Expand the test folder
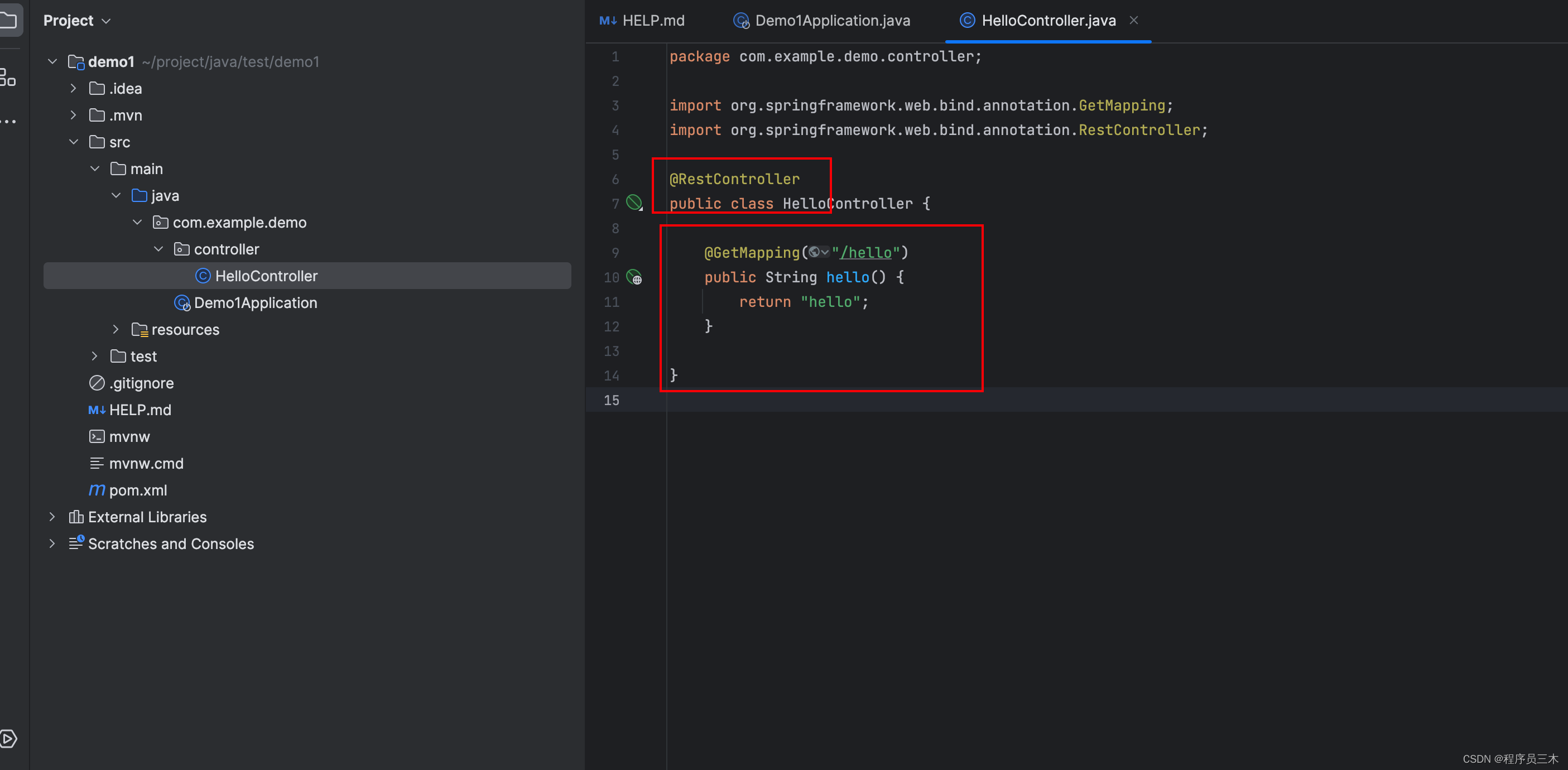The image size is (1568, 770). pyautogui.click(x=95, y=356)
